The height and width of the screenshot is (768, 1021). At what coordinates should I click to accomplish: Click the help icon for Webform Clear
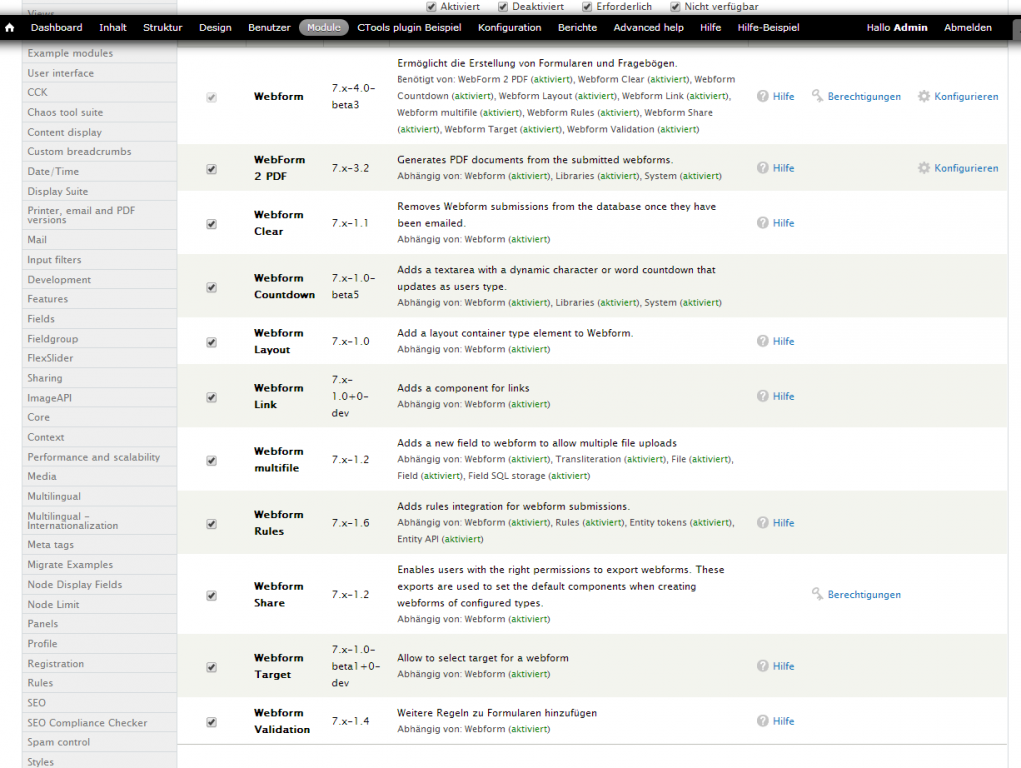point(763,223)
